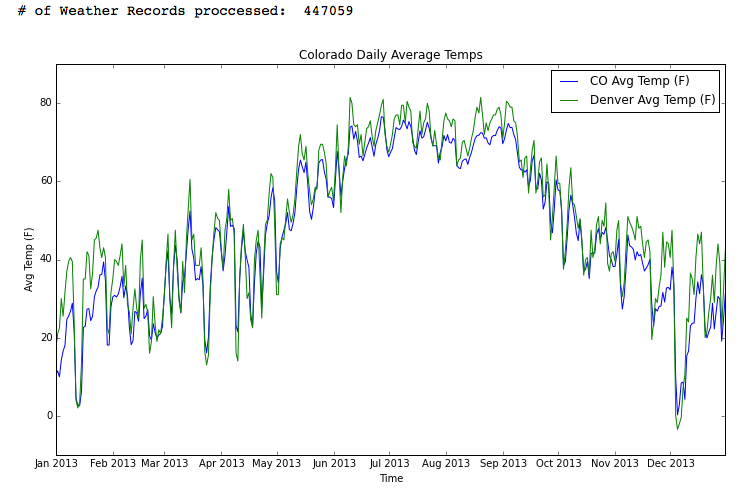
Task: Click the green legend line sample
Action: pyautogui.click(x=569, y=100)
